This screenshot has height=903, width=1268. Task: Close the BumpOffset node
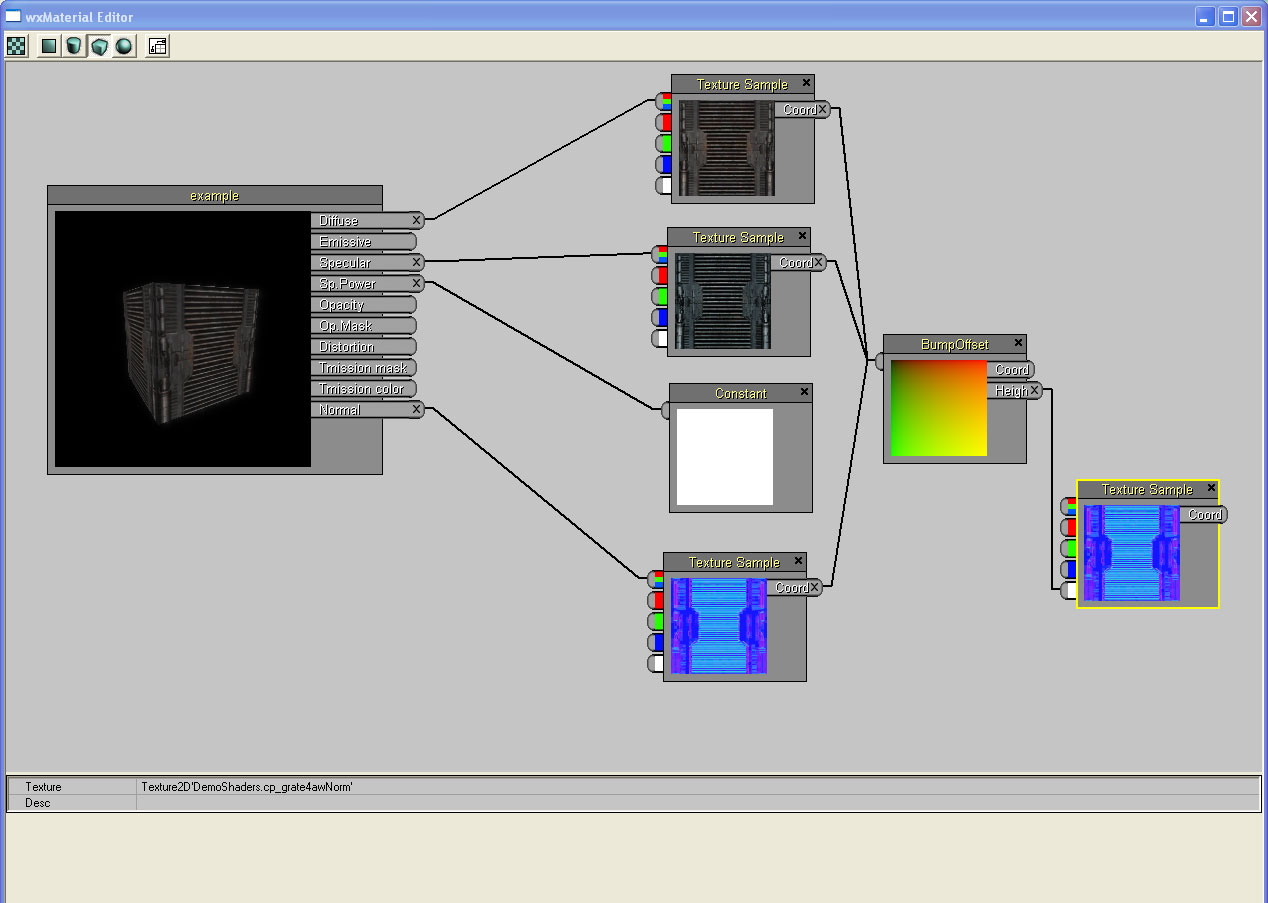(1018, 343)
